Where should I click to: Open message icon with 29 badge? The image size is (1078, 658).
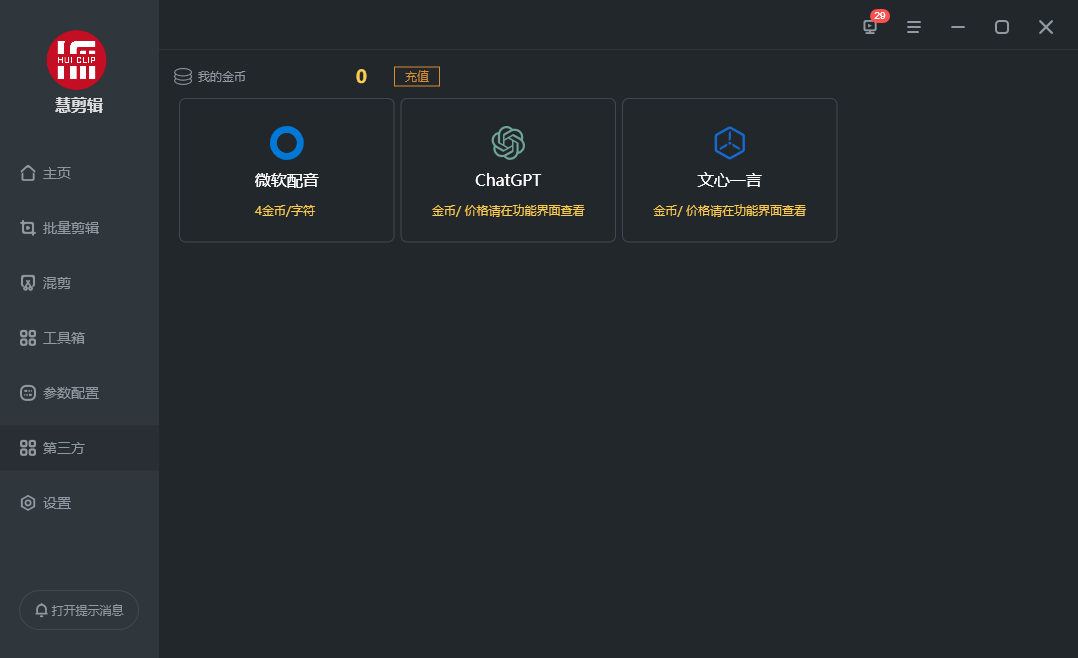(x=870, y=27)
